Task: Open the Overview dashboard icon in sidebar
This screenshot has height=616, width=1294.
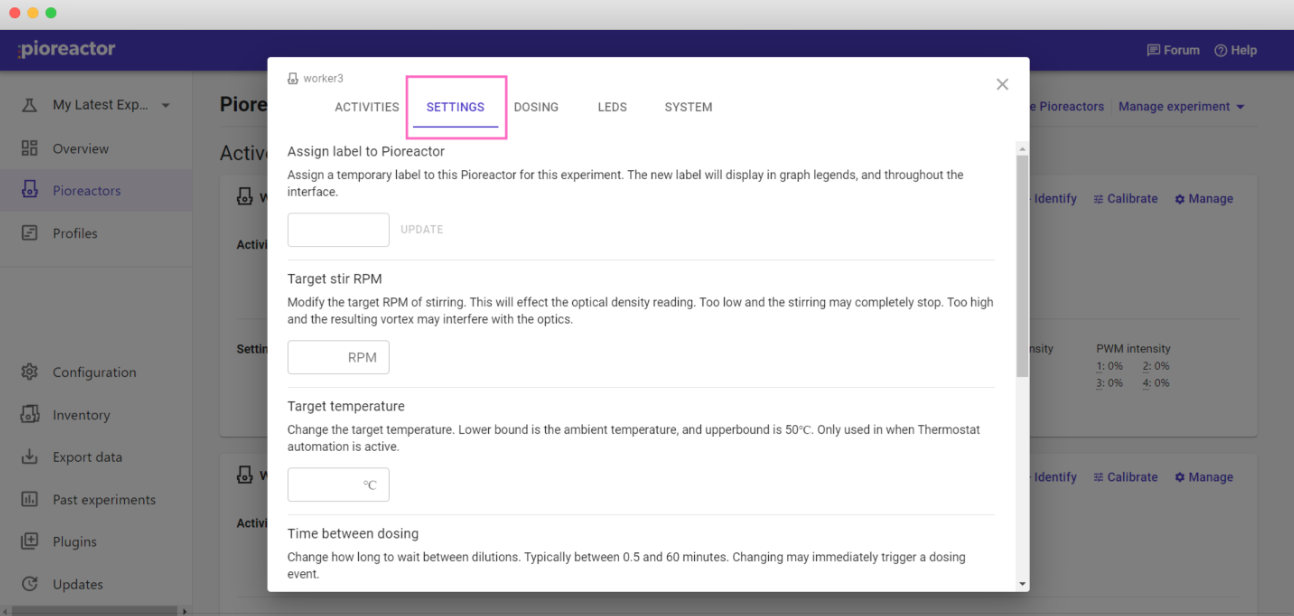Action: pos(30,149)
